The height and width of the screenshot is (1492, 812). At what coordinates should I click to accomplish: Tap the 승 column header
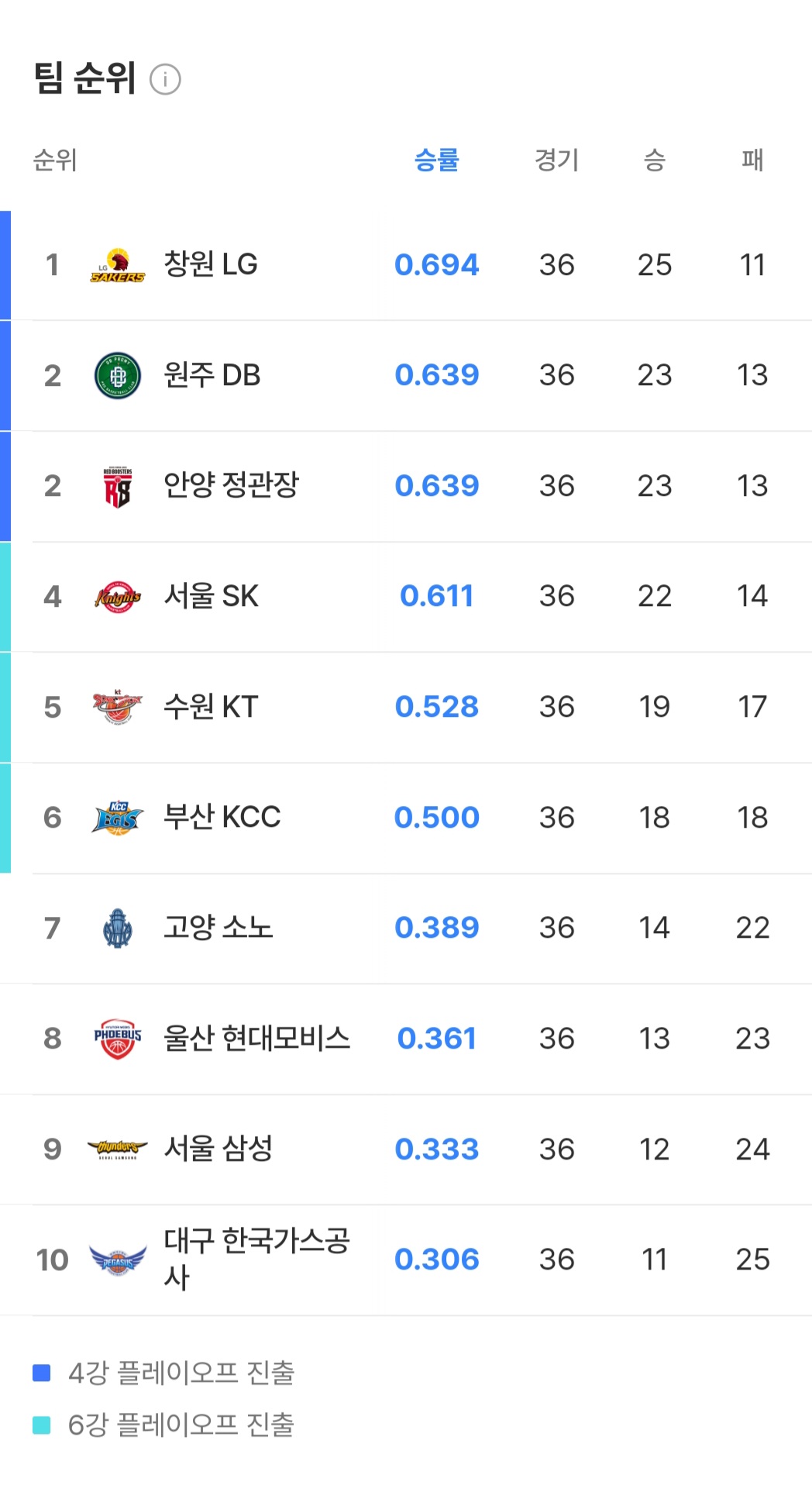(655, 160)
